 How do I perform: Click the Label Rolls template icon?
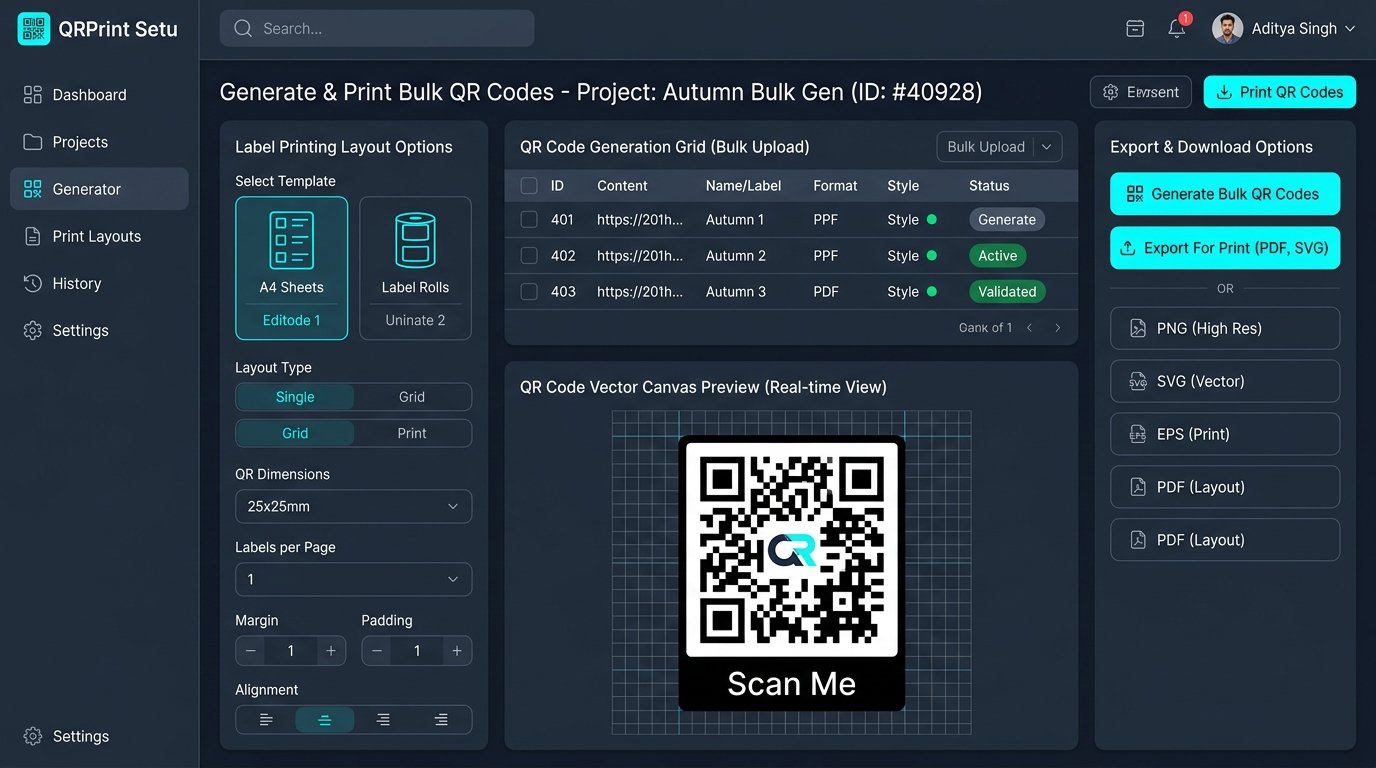415,240
